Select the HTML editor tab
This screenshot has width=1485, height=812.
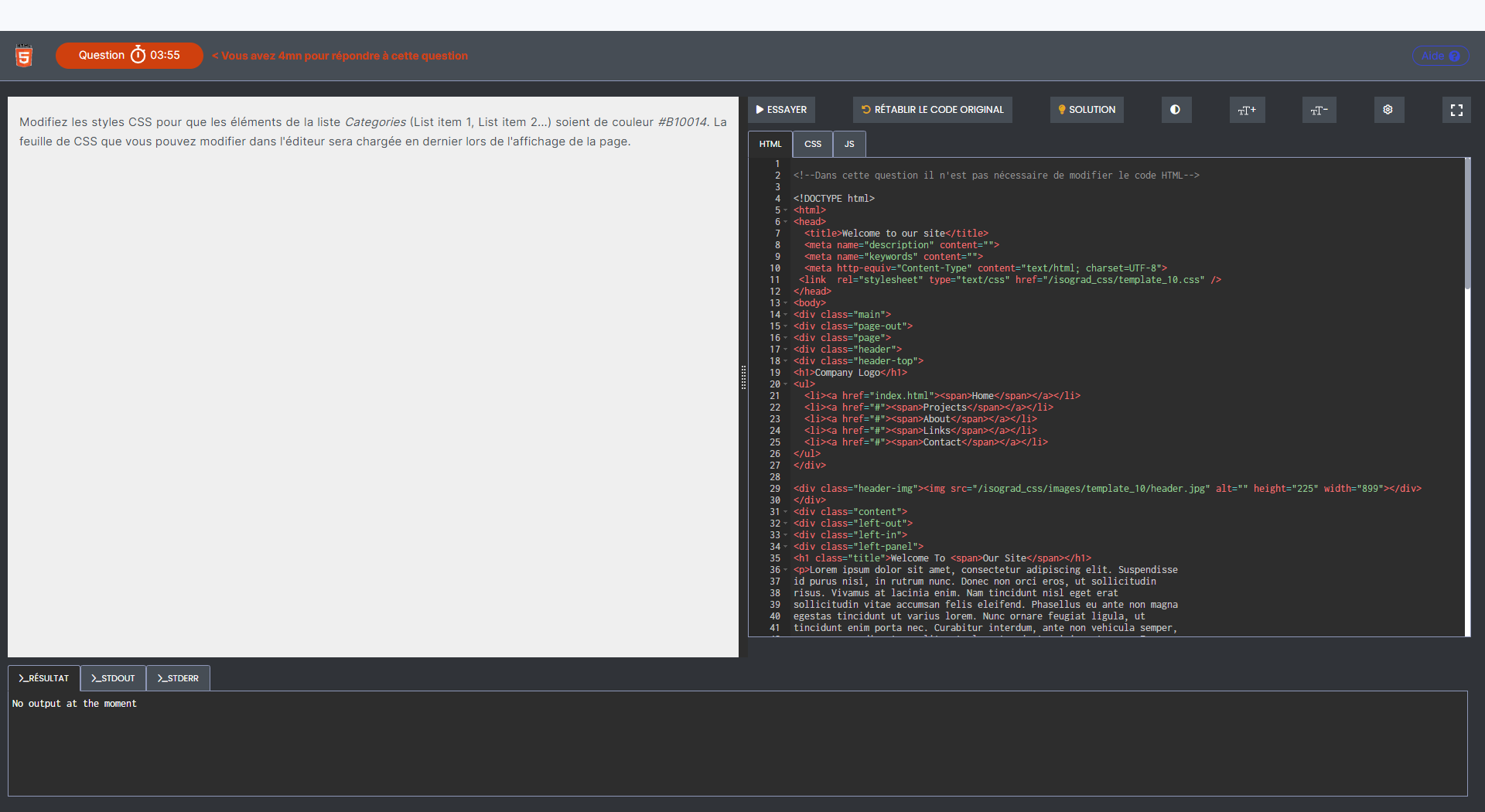tap(770, 144)
